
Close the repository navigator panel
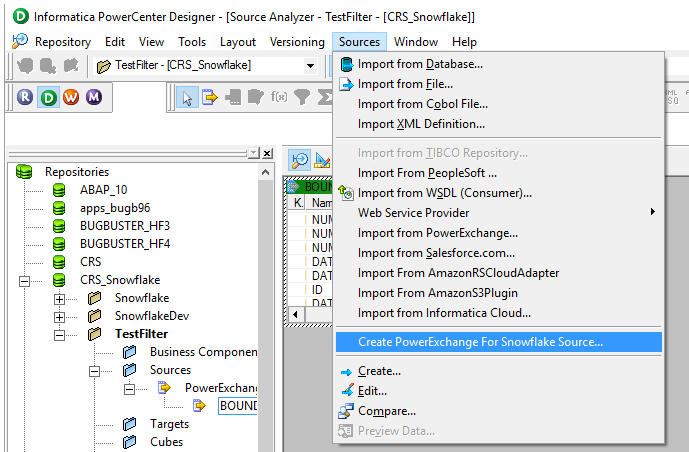pyautogui.click(x=267, y=153)
